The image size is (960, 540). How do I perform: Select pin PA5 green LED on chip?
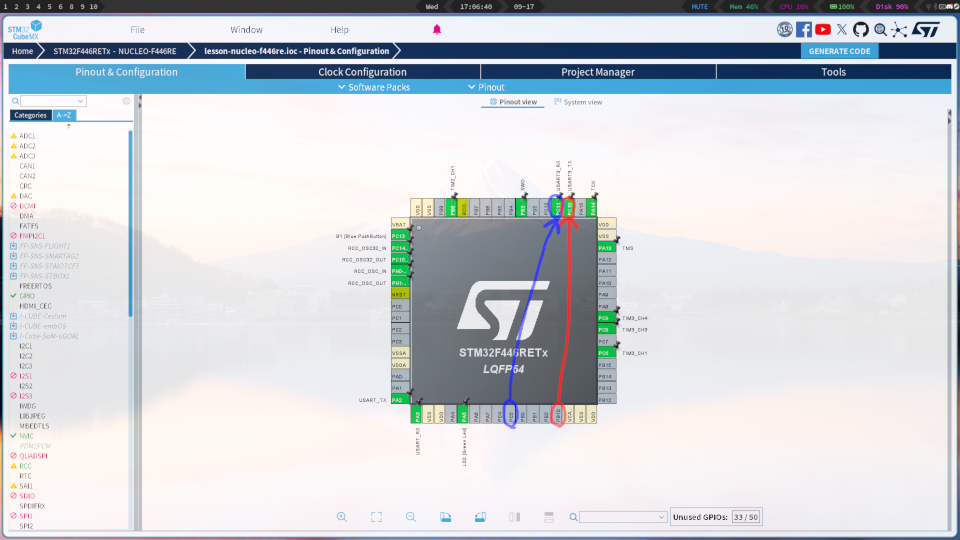point(464,415)
